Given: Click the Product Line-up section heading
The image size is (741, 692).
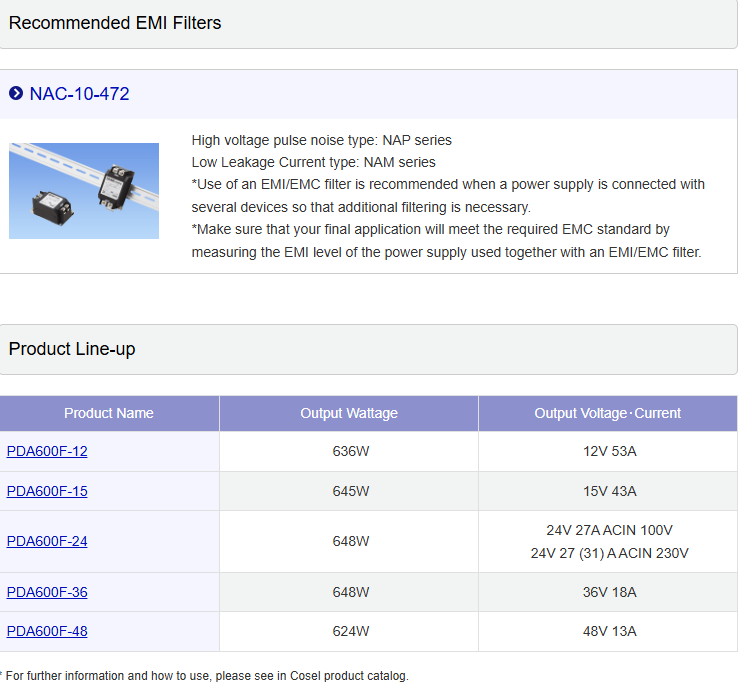Looking at the screenshot, I should pyautogui.click(x=72, y=349).
